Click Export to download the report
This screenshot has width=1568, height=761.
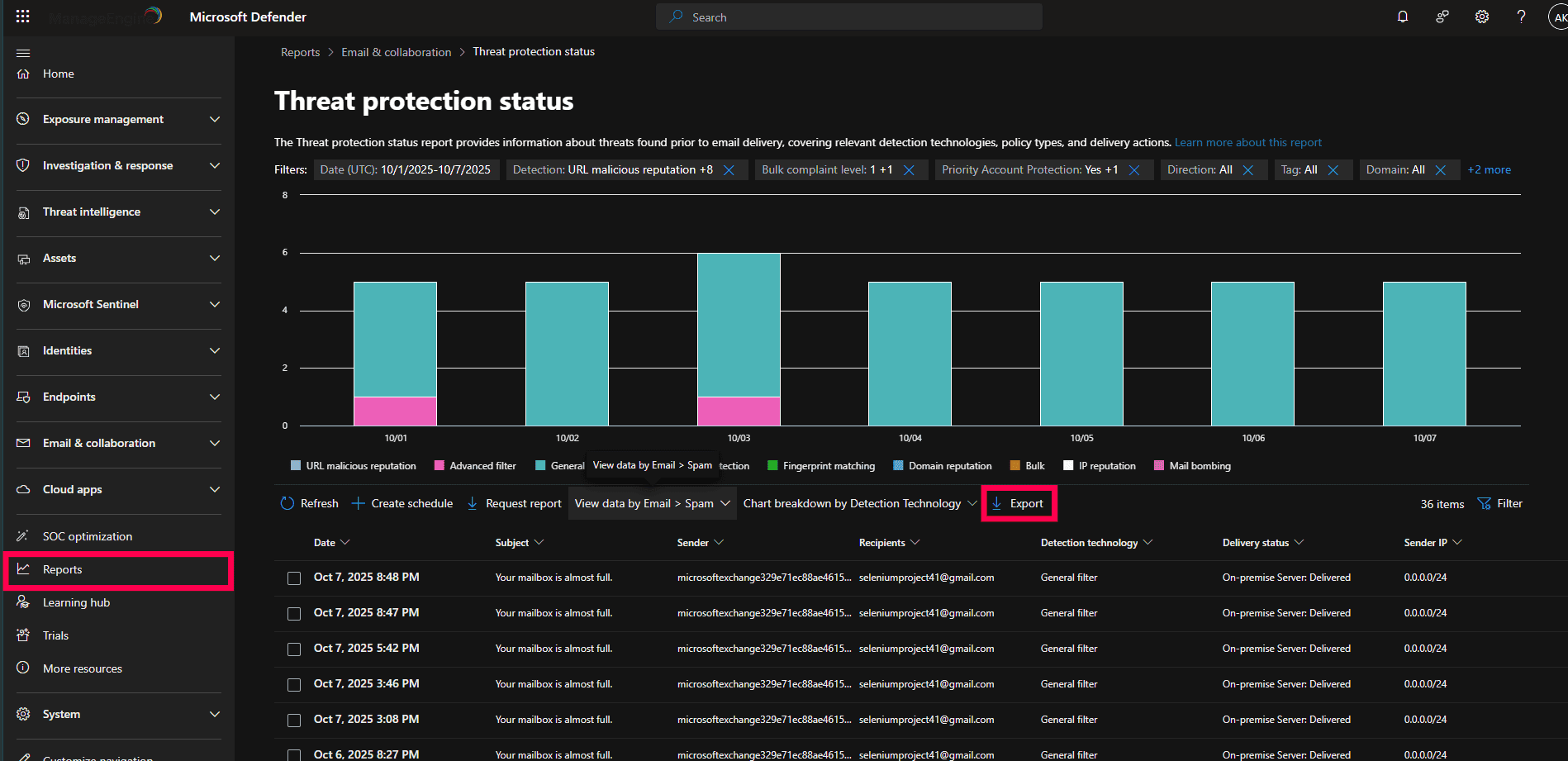[1019, 502]
